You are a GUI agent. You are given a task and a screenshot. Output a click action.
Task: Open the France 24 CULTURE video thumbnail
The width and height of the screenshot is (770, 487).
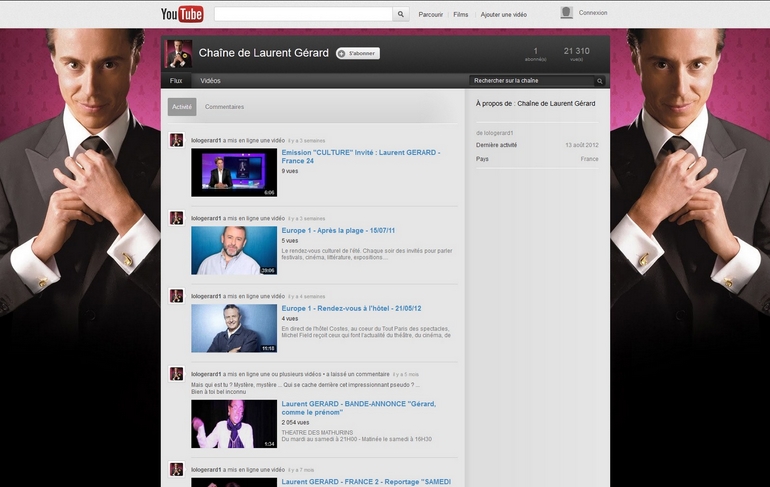234,172
